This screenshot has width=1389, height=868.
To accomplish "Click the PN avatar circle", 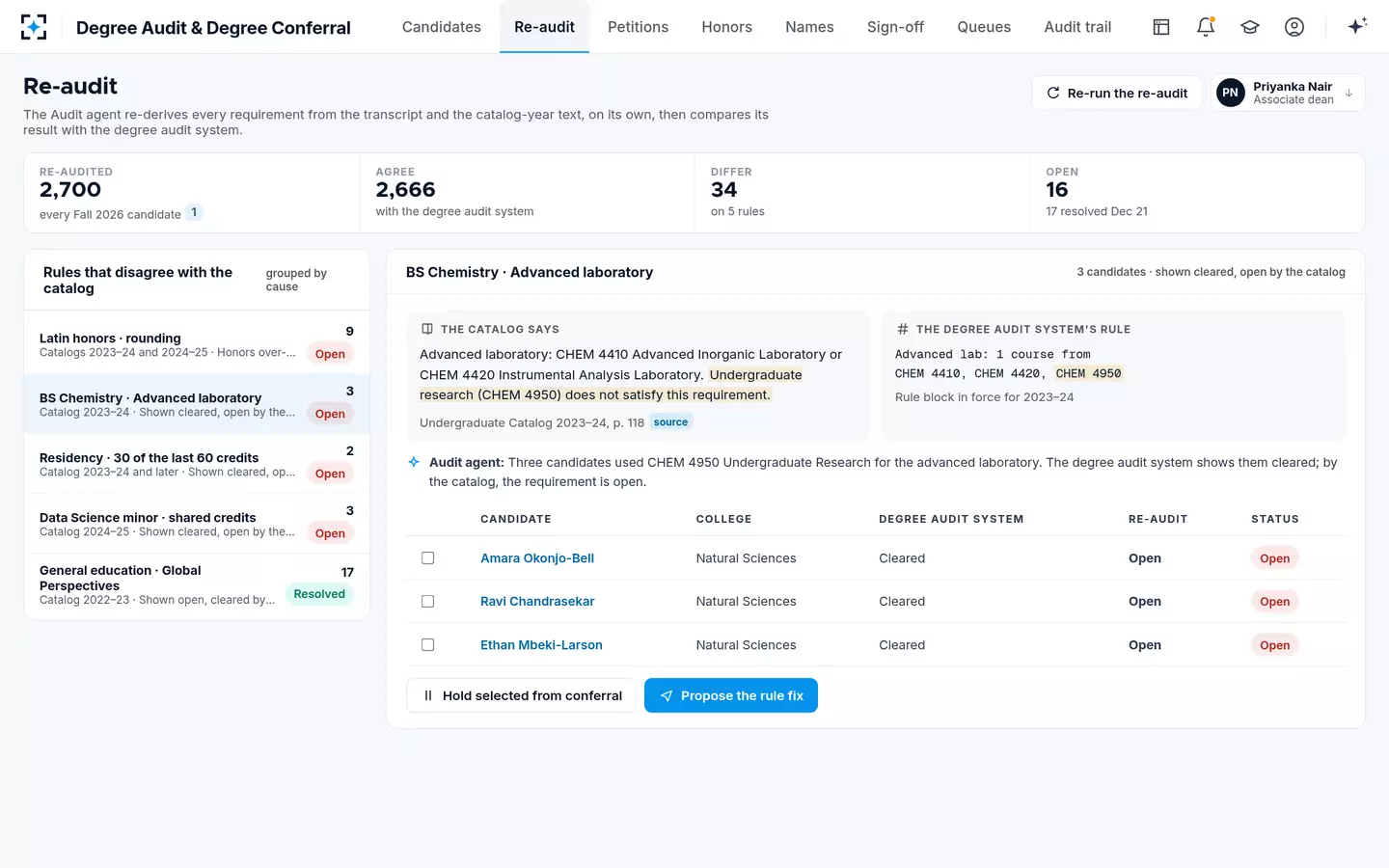I will click(x=1230, y=93).
